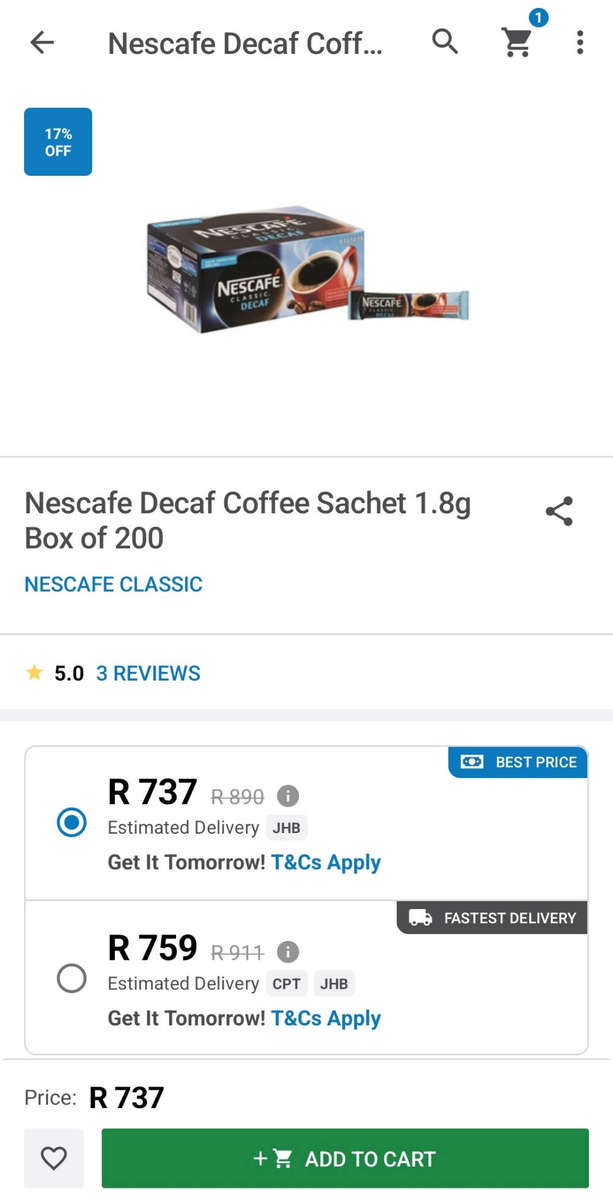The width and height of the screenshot is (613, 1200).
Task: Toggle the wishlist heart for this product
Action: (53, 1158)
